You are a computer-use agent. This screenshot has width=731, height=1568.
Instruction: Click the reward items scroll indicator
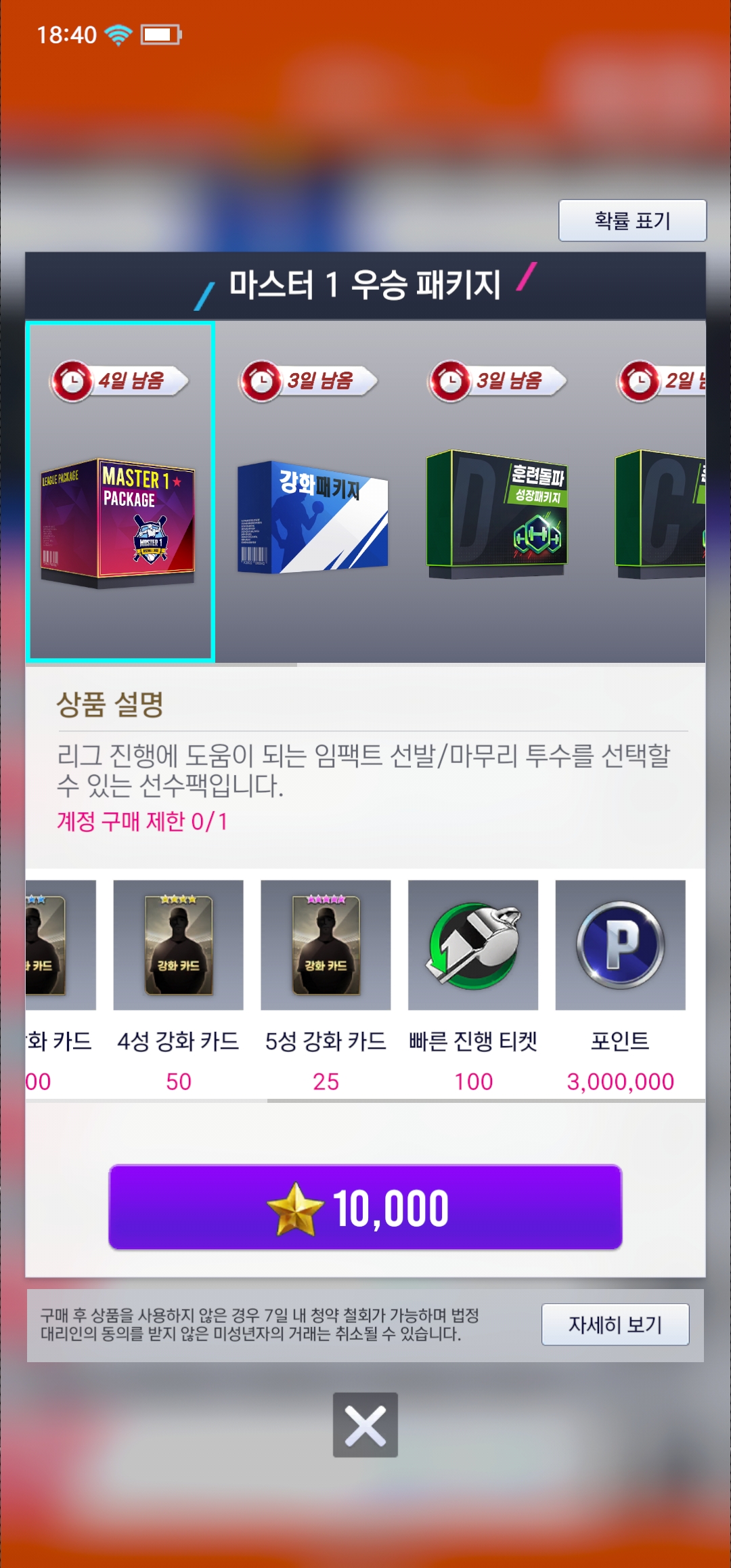click(486, 1101)
